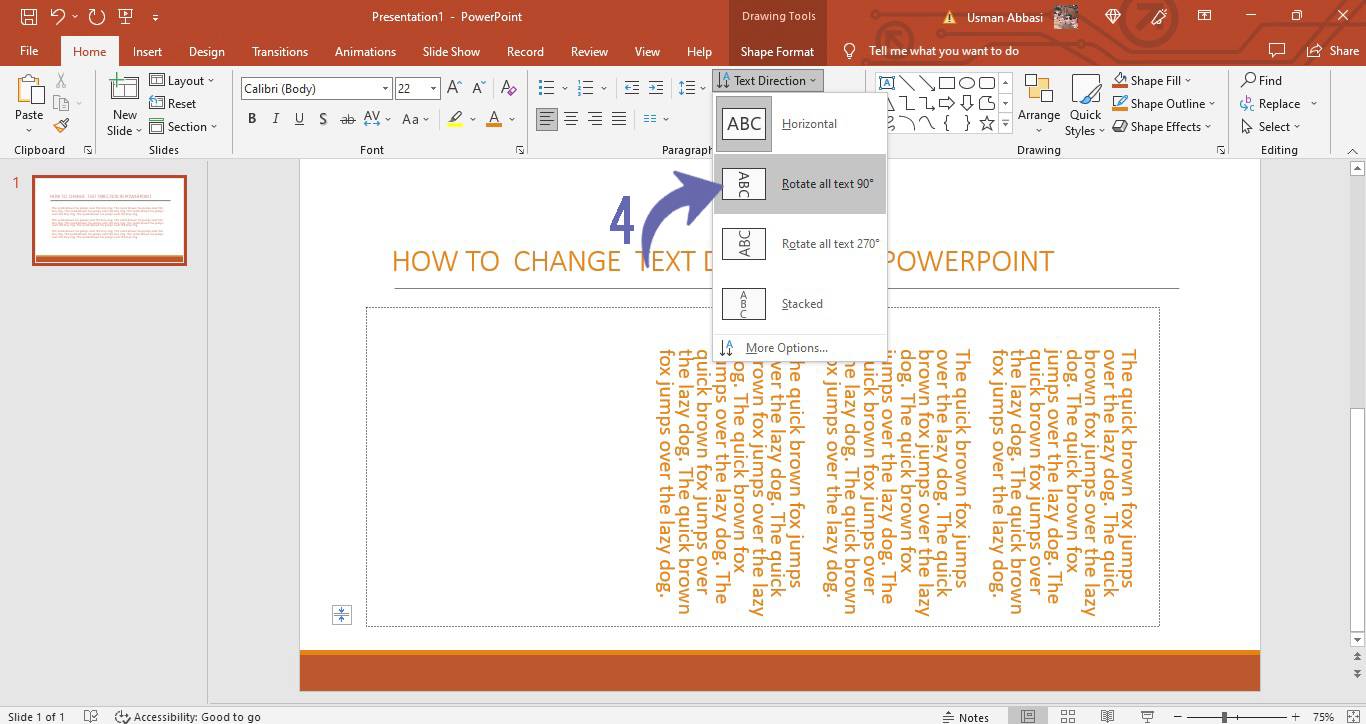The image size is (1366, 724).
Task: Click the Notes button in status bar
Action: click(965, 716)
